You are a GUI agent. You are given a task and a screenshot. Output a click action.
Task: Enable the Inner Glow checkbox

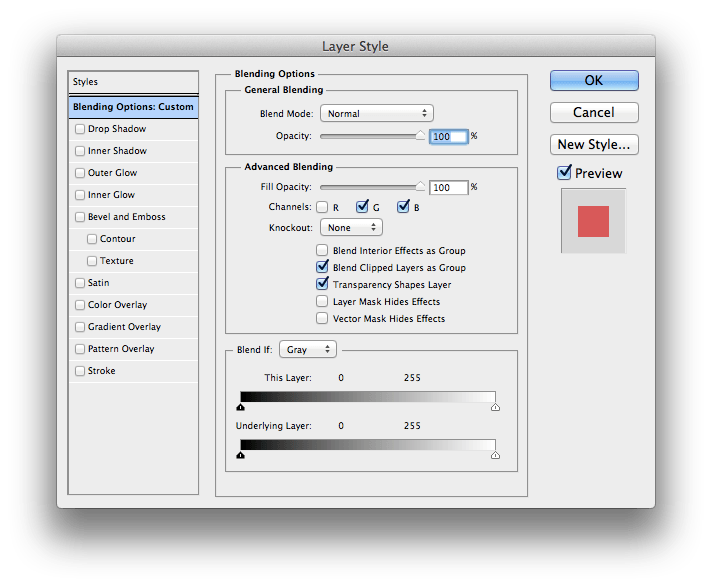(80, 195)
